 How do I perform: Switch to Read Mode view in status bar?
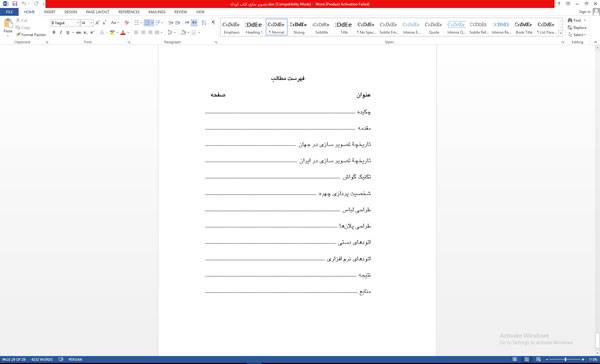(515, 359)
